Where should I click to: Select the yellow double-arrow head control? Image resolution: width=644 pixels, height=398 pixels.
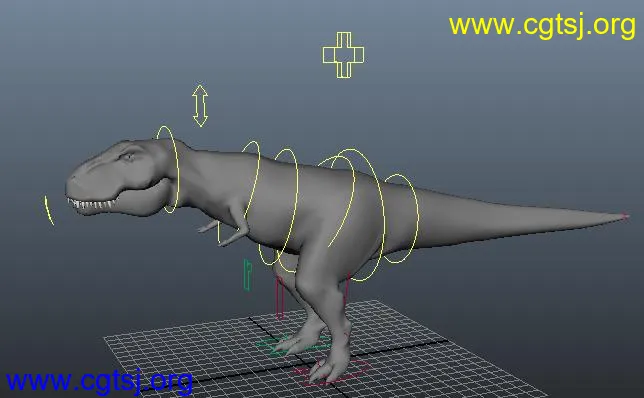coord(200,106)
